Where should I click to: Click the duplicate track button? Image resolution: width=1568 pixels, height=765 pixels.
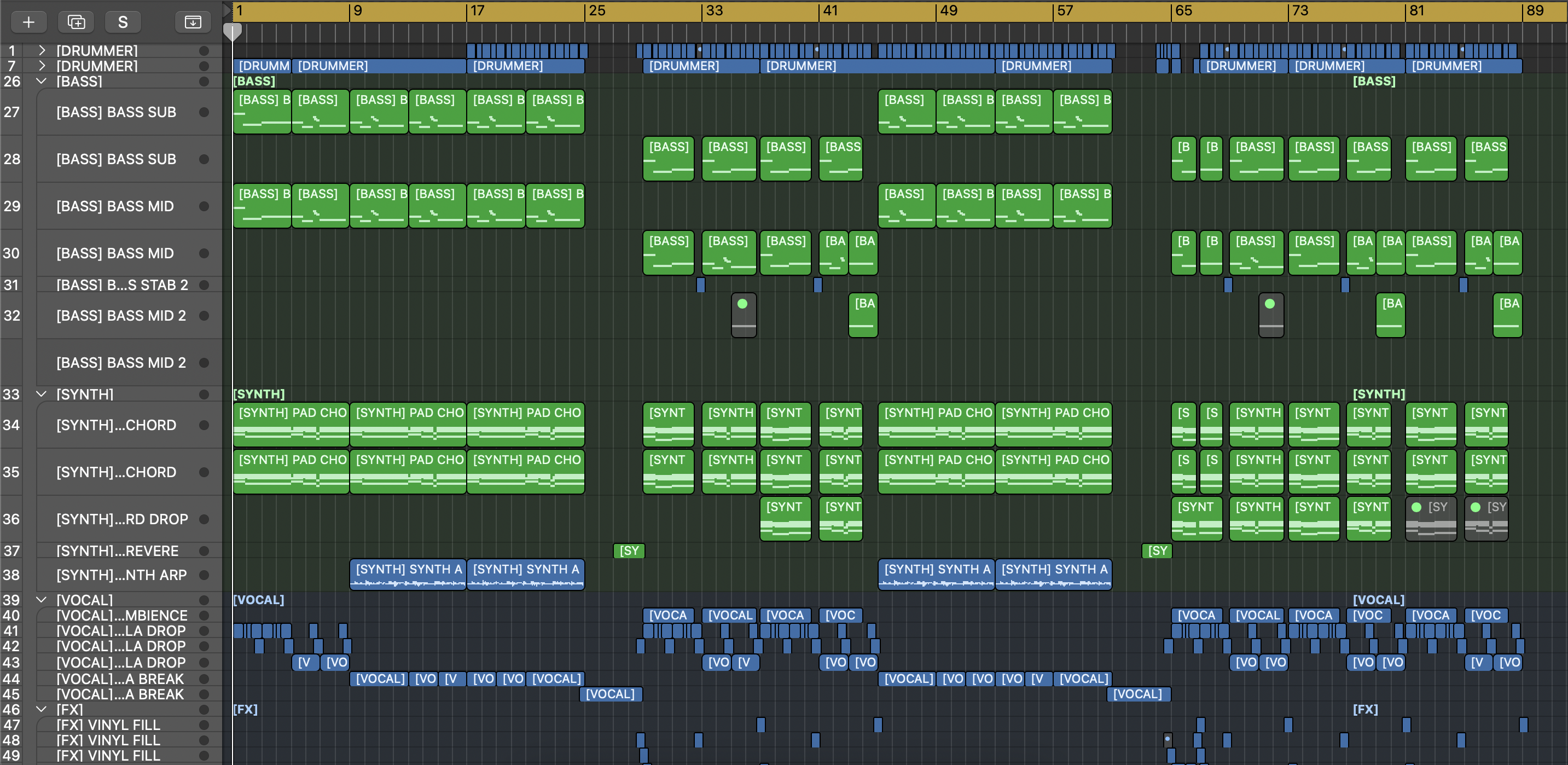click(76, 22)
